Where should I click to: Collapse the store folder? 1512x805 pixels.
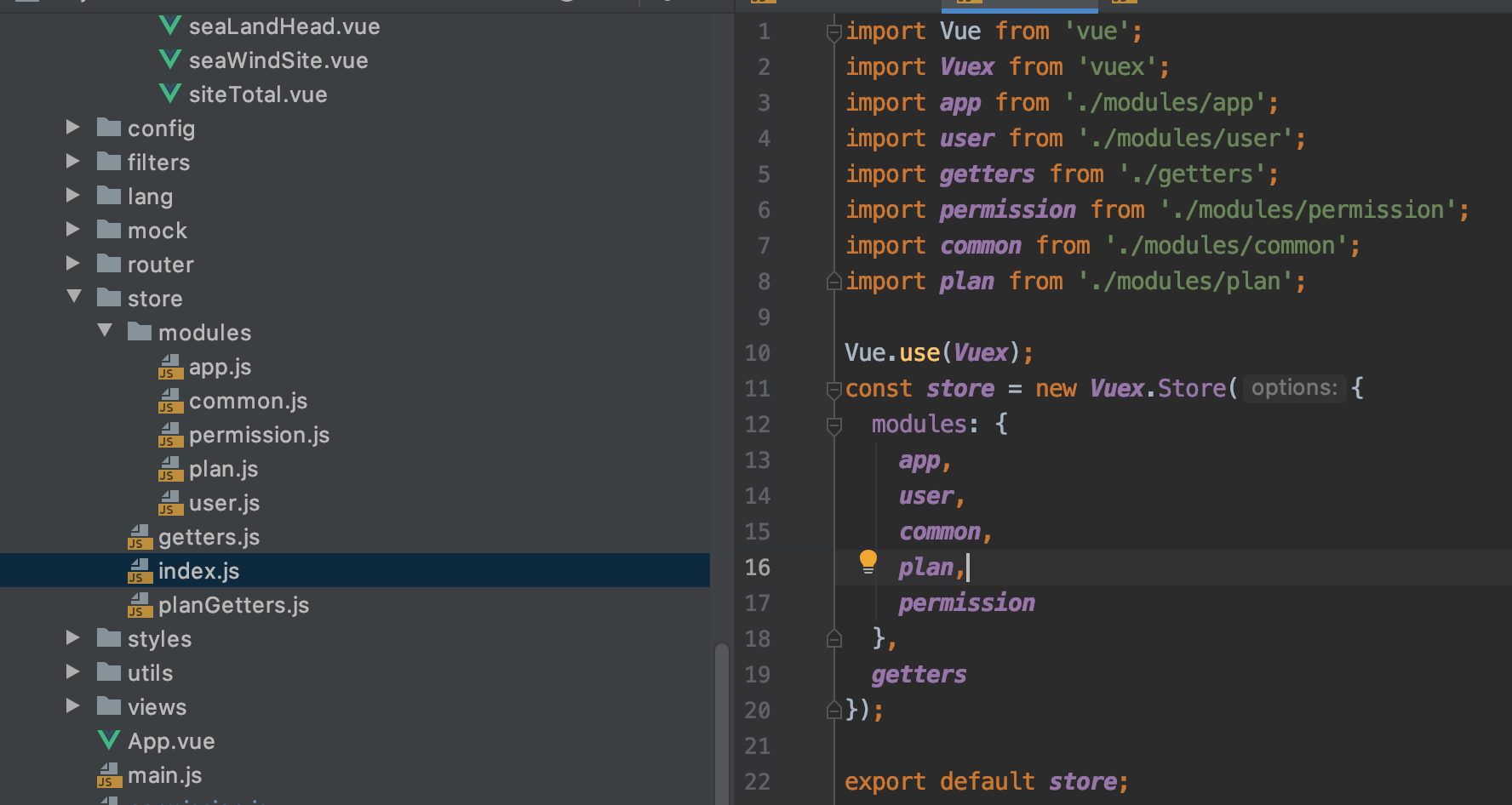74,297
